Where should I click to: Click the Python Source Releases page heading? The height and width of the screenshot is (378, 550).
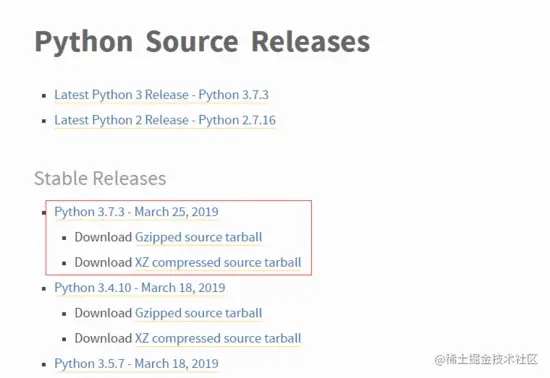[202, 42]
